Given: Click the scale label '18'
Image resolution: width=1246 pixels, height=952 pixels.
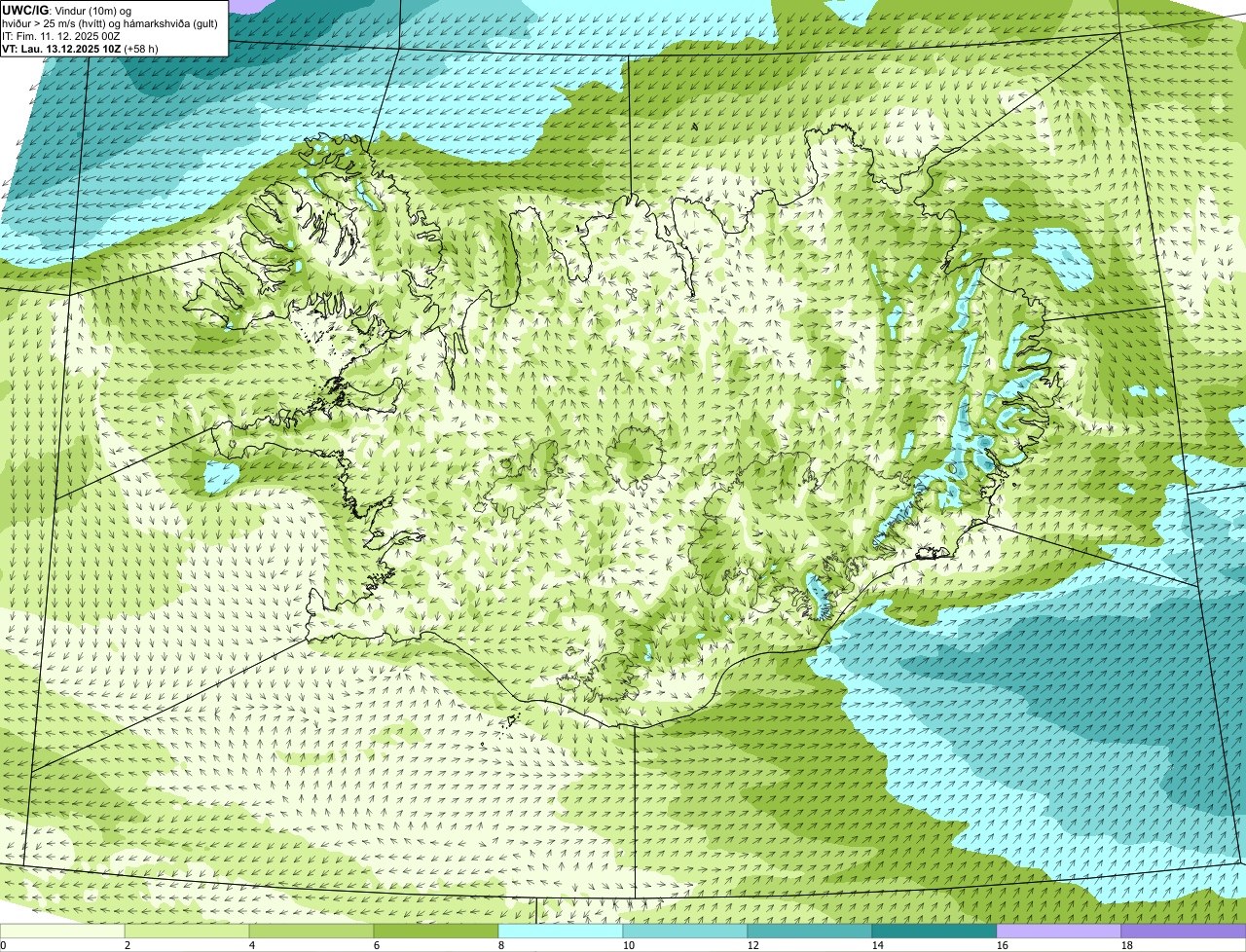Looking at the screenshot, I should tap(1127, 945).
